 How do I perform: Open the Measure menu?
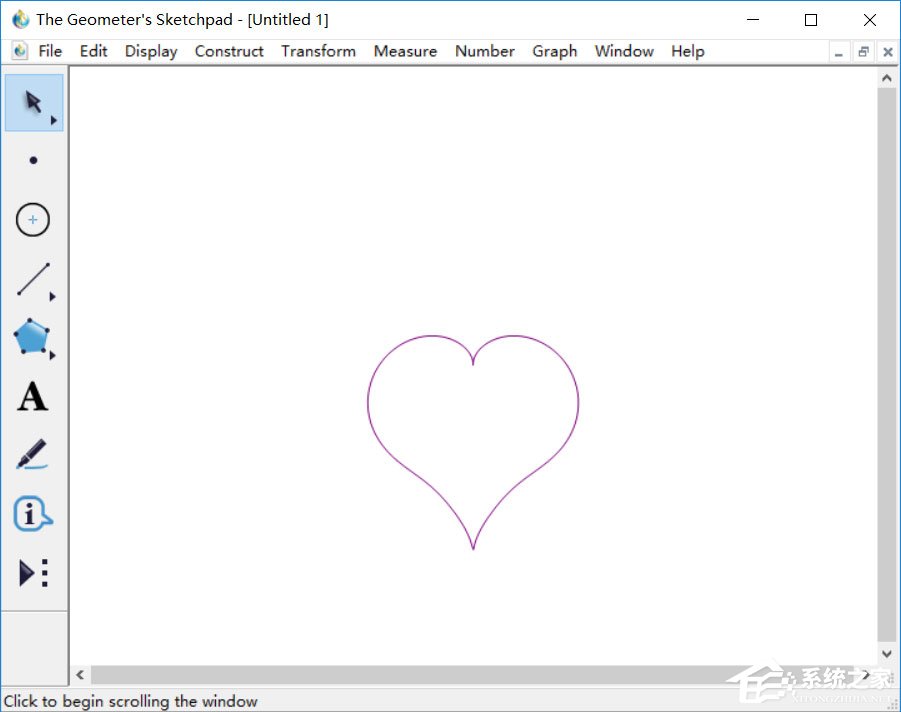point(405,51)
